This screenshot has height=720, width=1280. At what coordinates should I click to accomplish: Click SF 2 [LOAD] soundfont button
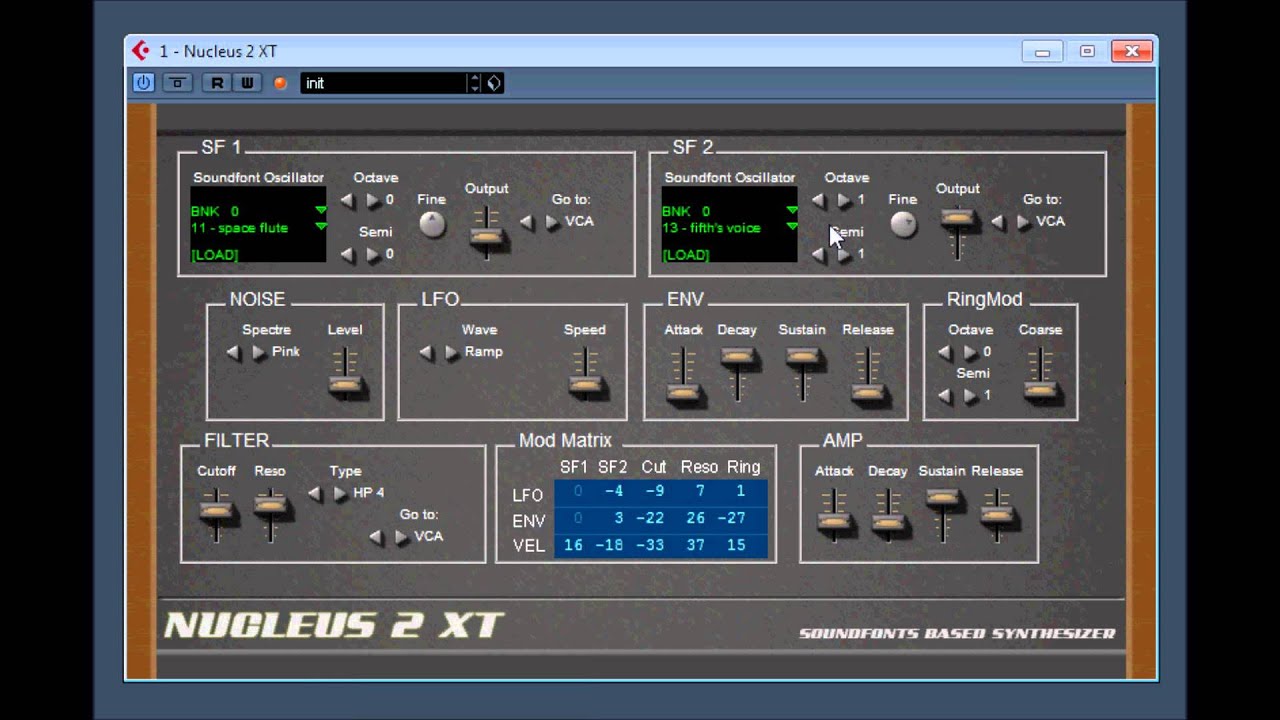pyautogui.click(x=685, y=255)
